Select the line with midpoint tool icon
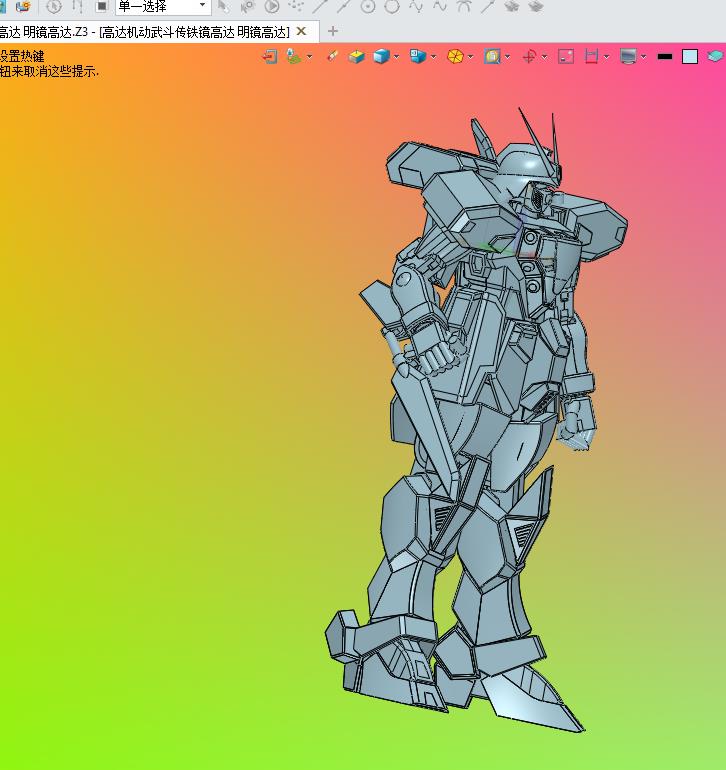 (344, 6)
